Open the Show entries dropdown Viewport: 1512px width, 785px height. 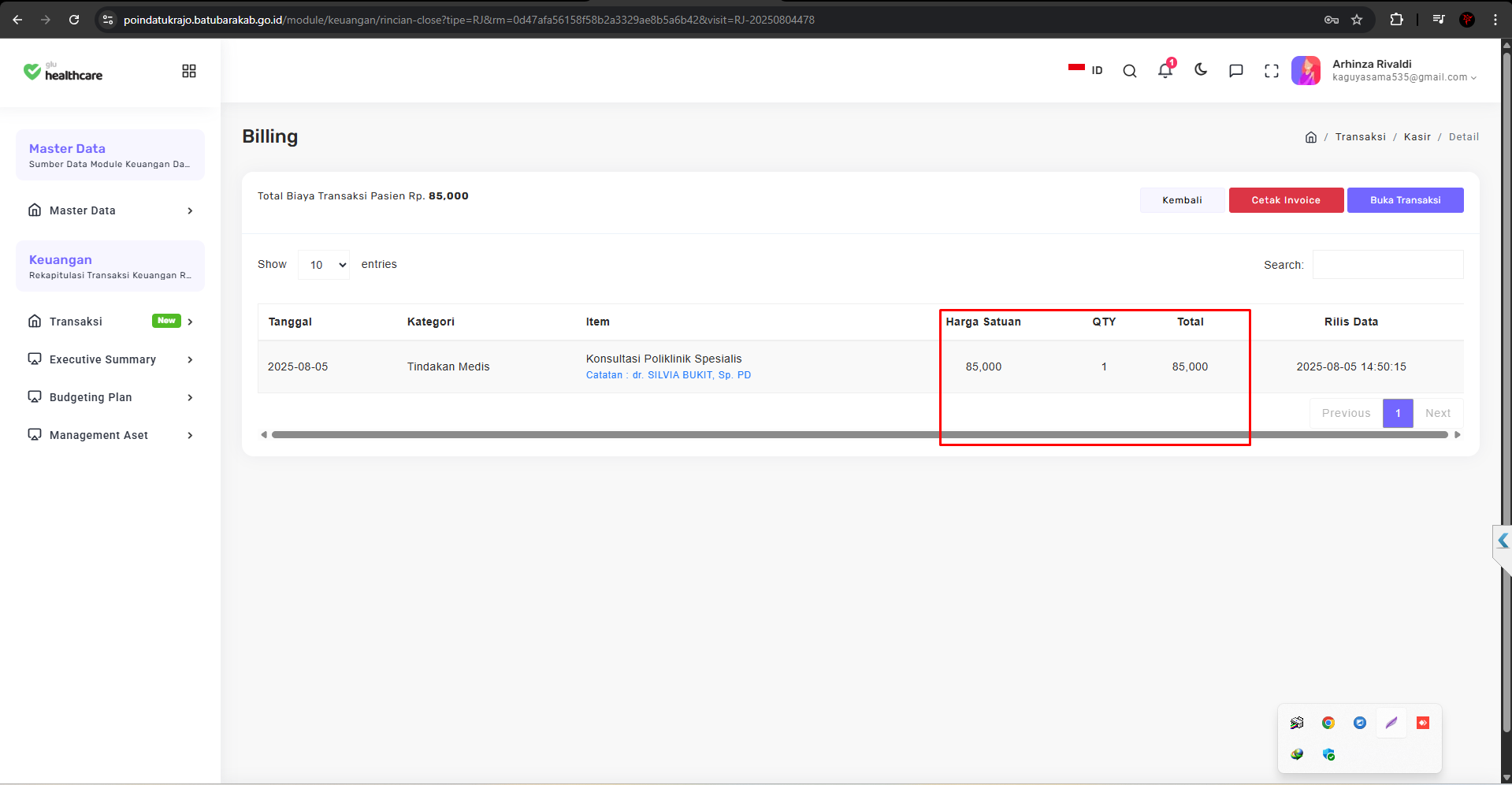click(324, 265)
